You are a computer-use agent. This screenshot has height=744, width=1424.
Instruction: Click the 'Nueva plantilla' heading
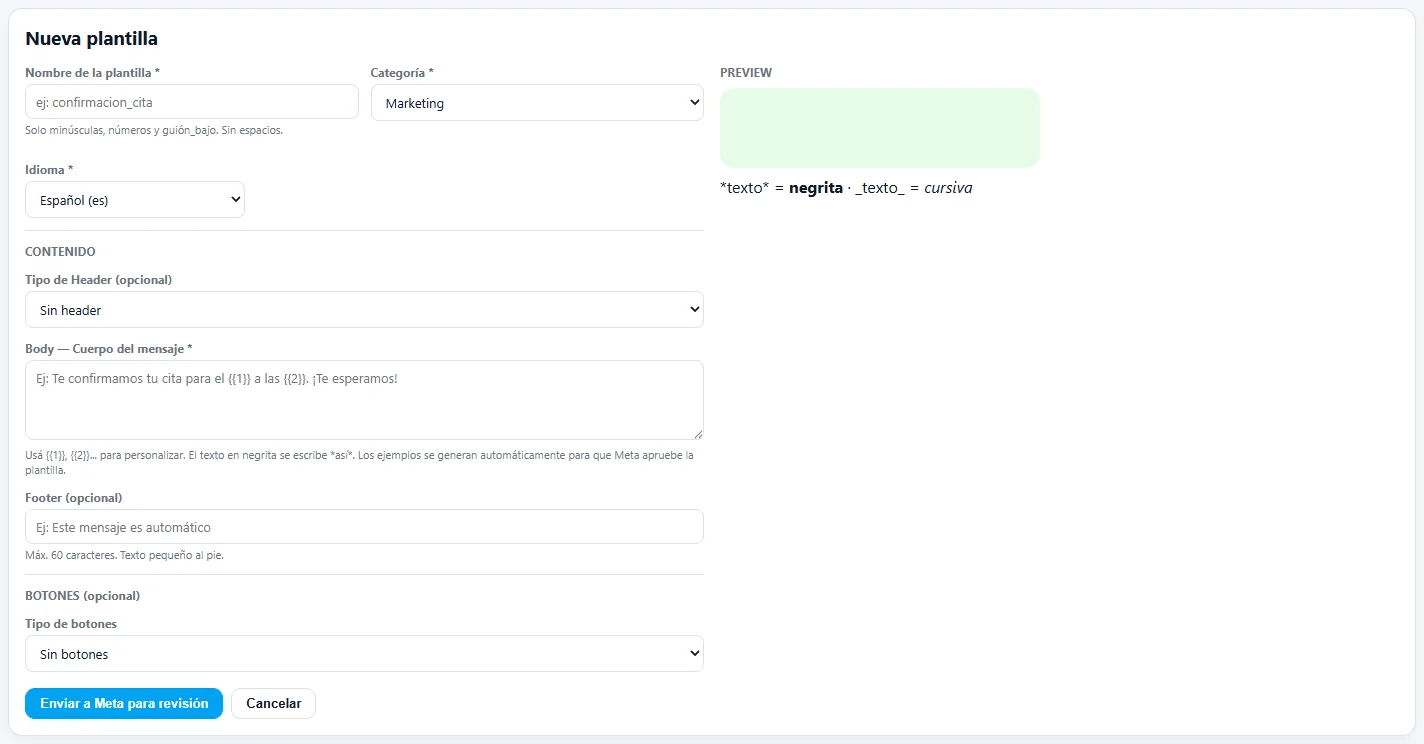91,39
